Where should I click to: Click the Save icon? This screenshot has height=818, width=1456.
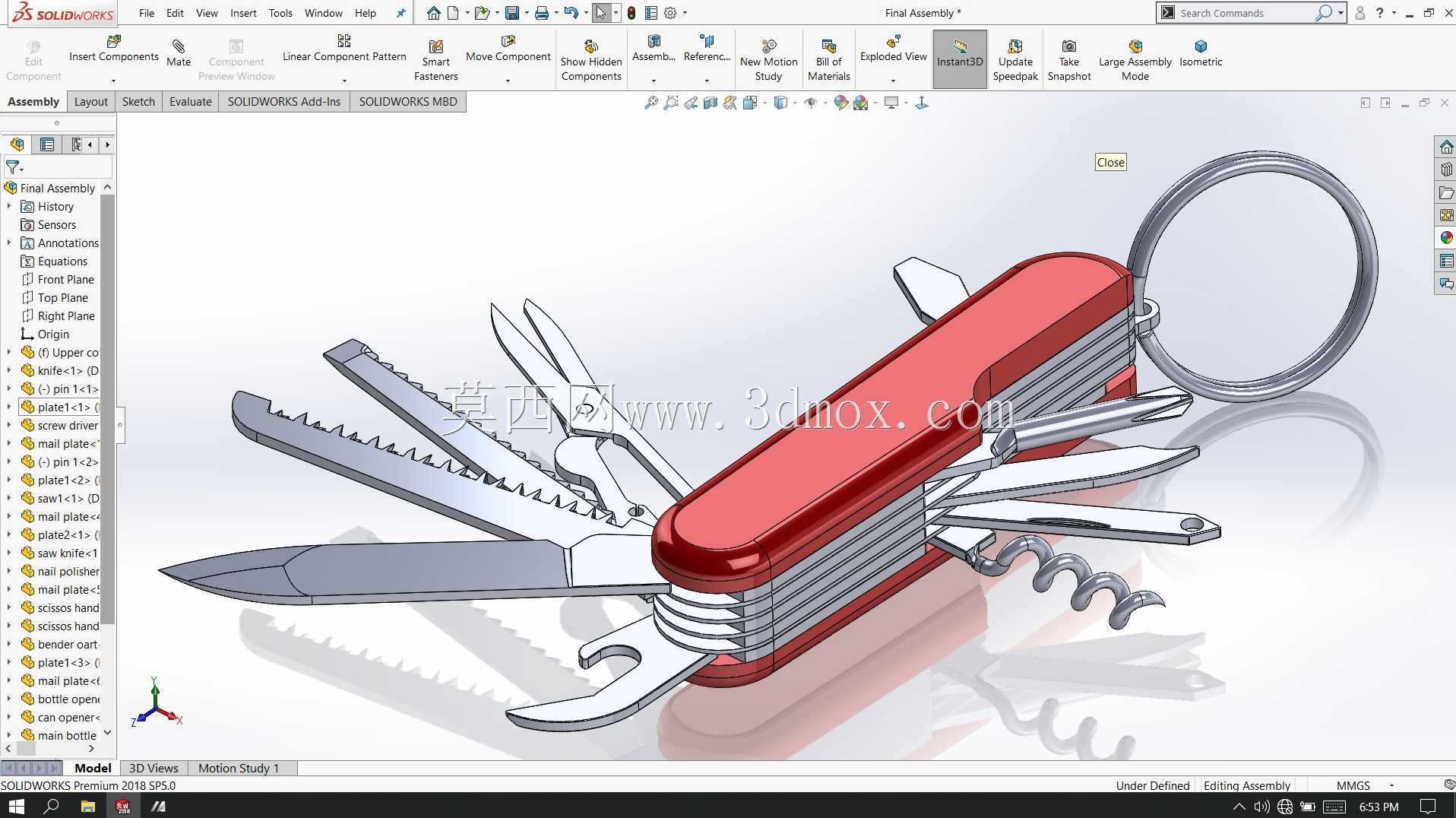pyautogui.click(x=512, y=13)
